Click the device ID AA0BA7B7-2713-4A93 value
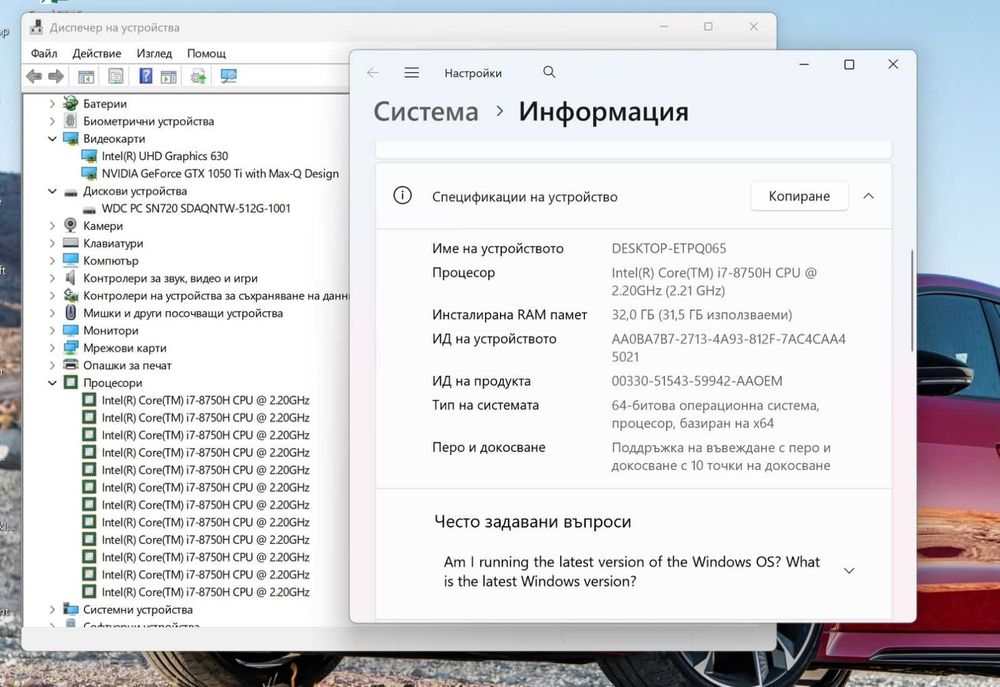The height and width of the screenshot is (687, 1000). pyautogui.click(x=728, y=348)
